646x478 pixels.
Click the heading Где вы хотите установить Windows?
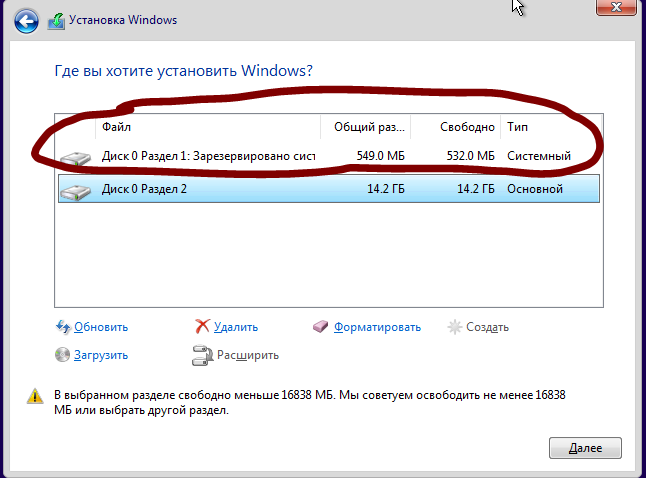(x=183, y=71)
